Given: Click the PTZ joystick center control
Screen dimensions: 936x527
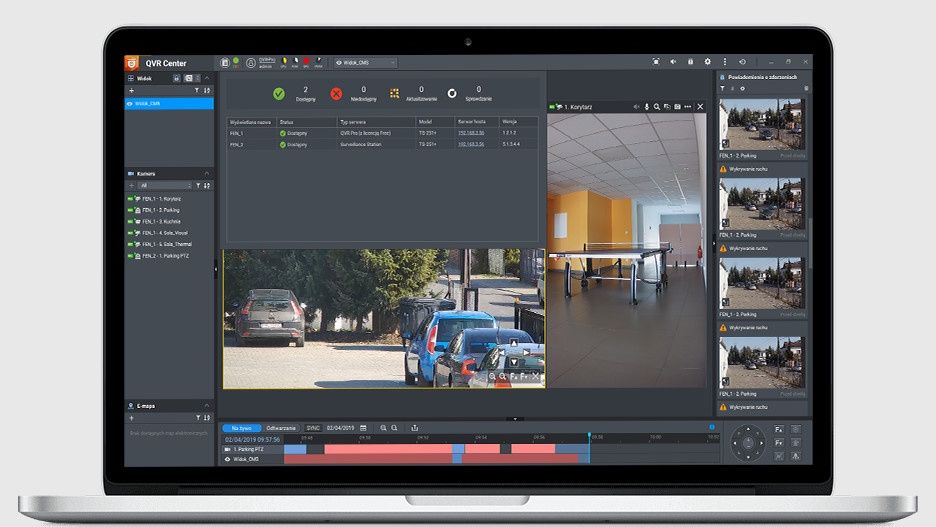Looking at the screenshot, I should click(748, 443).
